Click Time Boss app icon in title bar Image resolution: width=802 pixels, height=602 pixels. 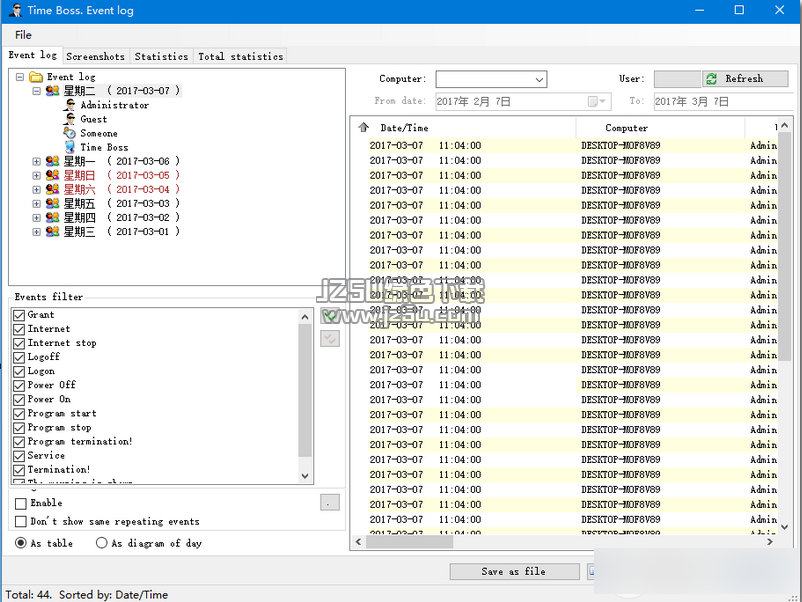coord(15,10)
